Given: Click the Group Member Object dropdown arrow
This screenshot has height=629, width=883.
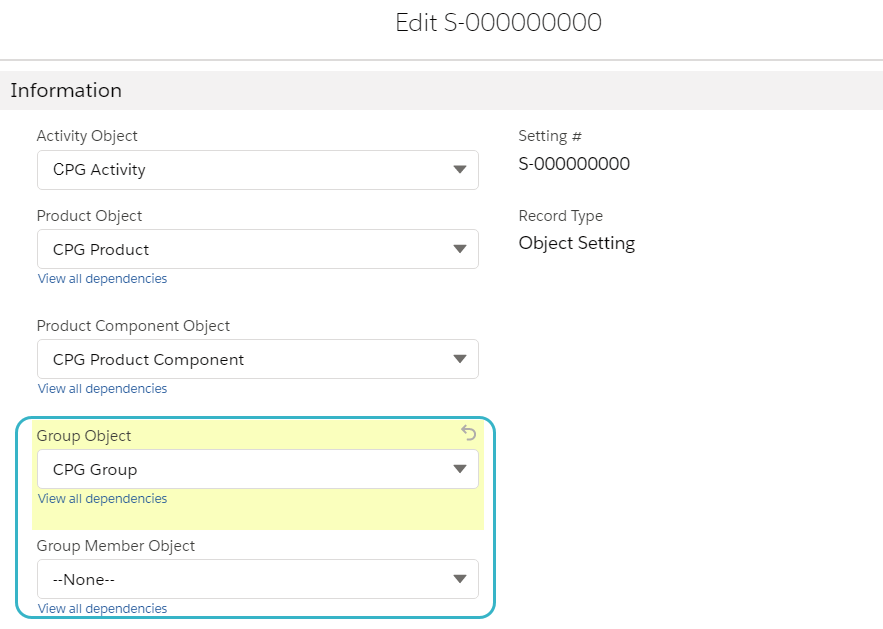Looking at the screenshot, I should (459, 579).
